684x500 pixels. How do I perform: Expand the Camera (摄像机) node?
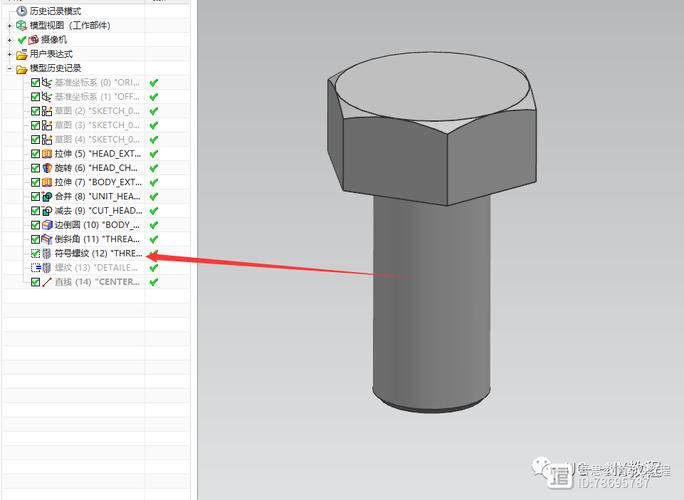tap(10, 40)
